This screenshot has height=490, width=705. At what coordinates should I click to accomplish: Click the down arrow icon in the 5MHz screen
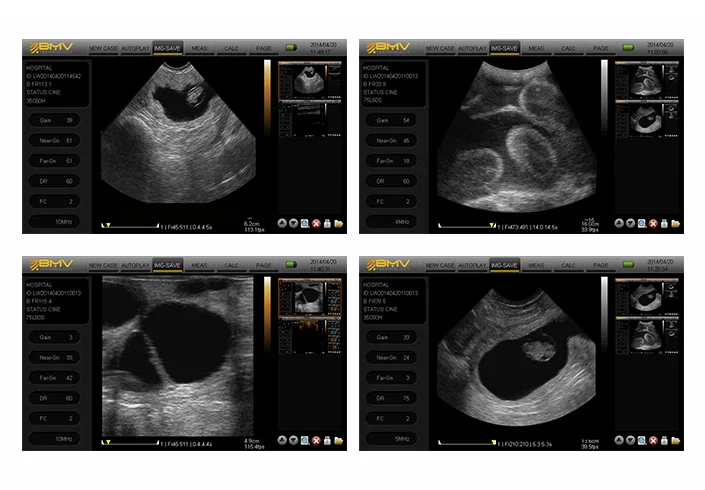tap(630, 441)
